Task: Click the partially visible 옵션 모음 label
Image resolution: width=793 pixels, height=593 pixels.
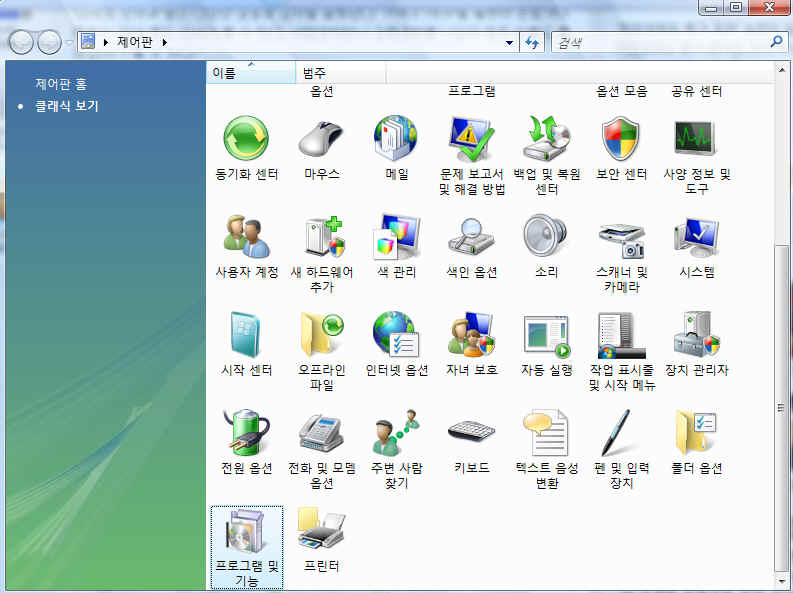Action: [x=622, y=91]
